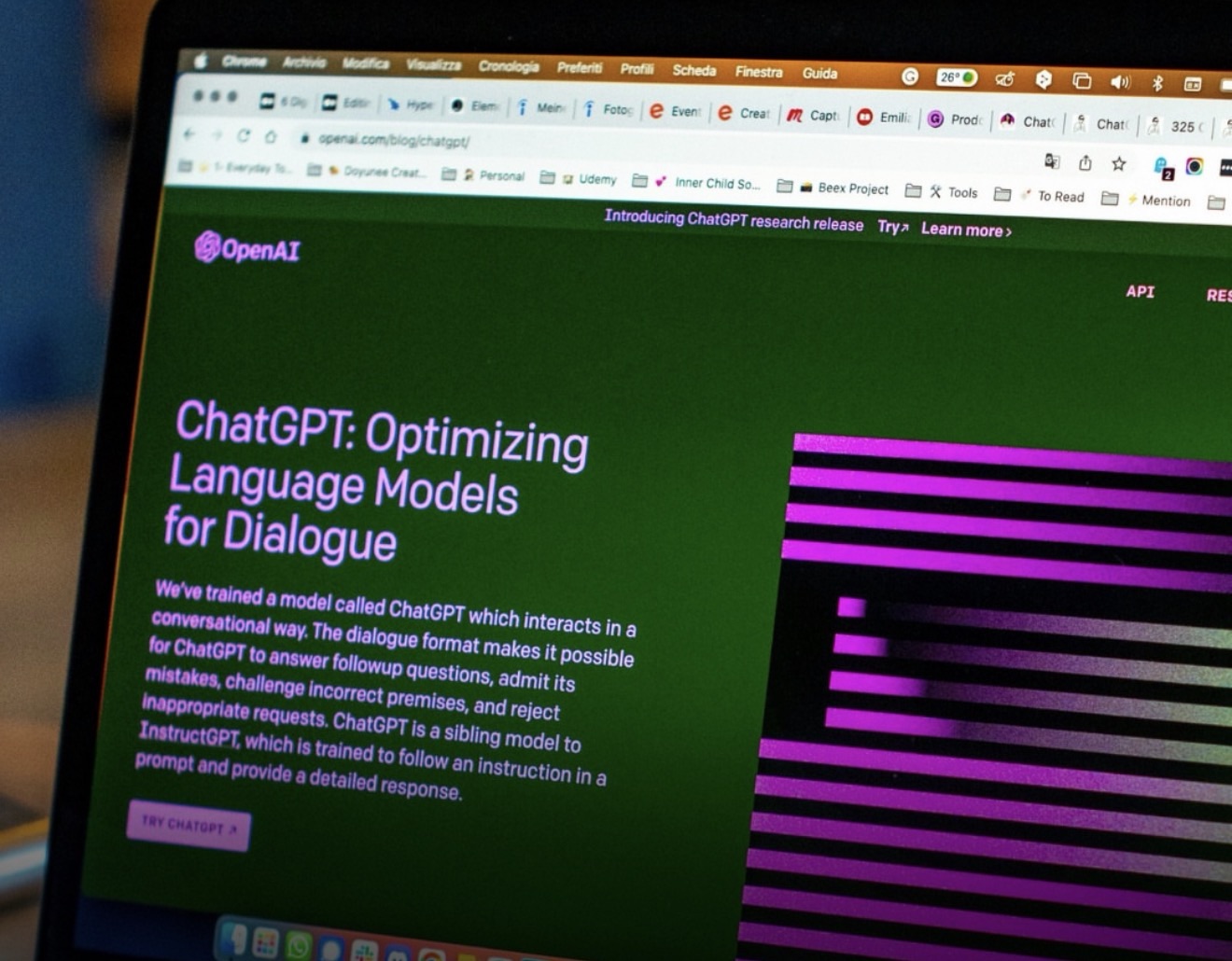Switch to the Fotog browser tab

click(609, 109)
